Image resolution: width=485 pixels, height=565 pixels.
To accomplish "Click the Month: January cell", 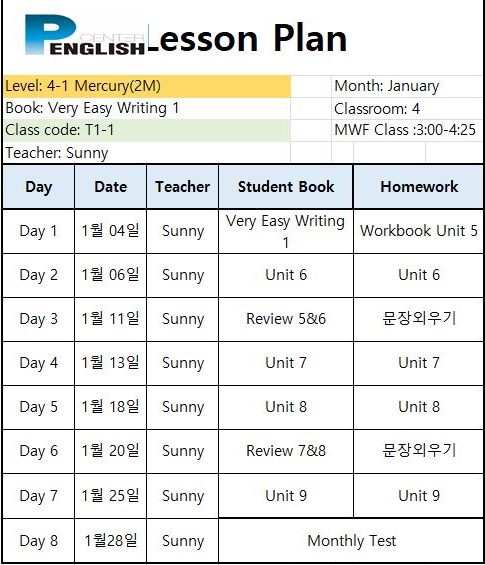I will coord(407,86).
